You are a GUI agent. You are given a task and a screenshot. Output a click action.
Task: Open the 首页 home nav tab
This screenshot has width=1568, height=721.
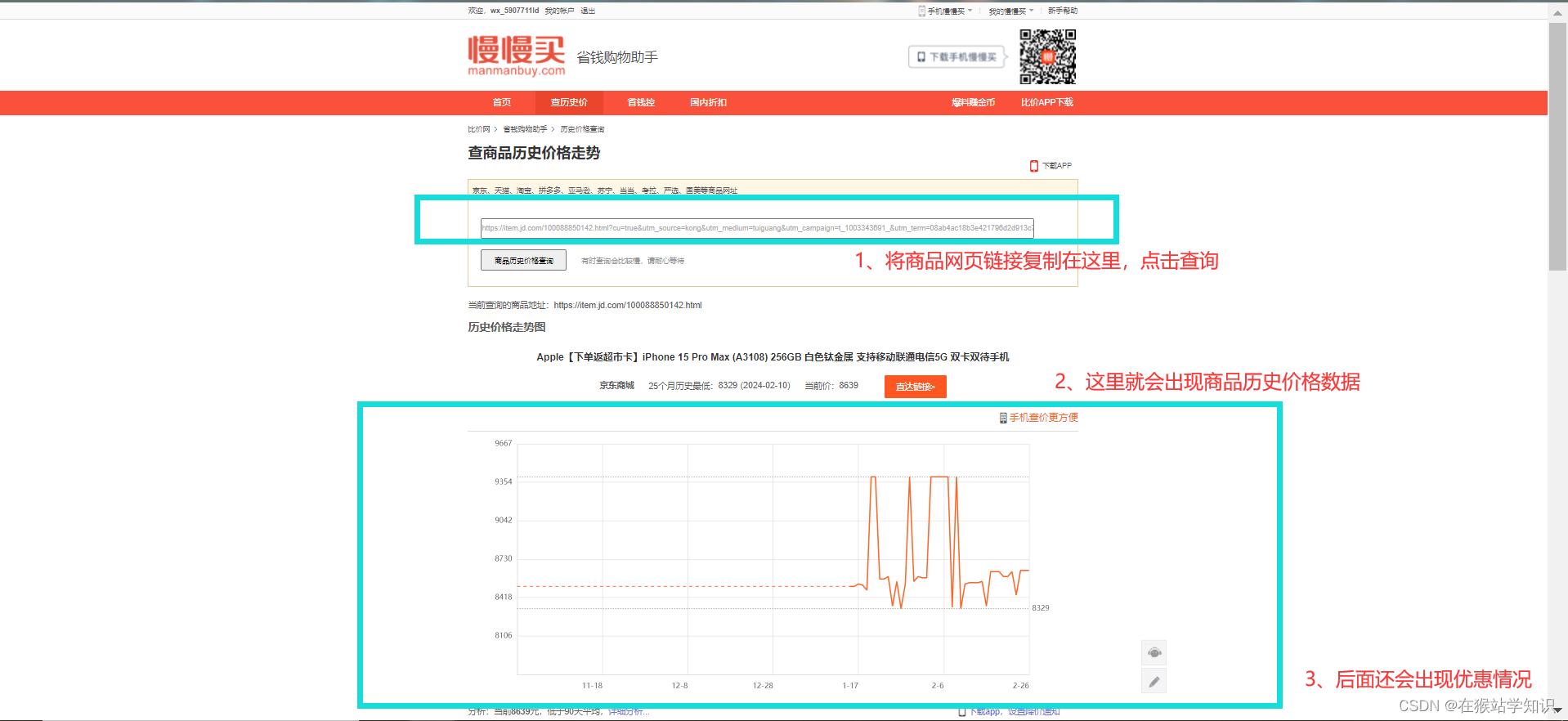pyautogui.click(x=501, y=102)
